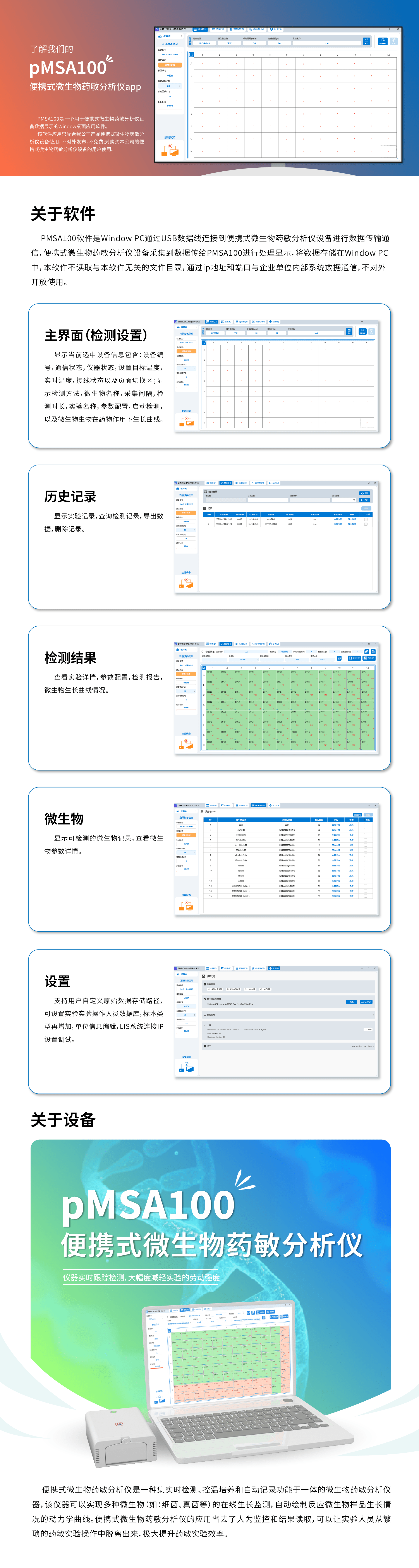Click 实验名称 field in top banner screenshot
This screenshot has width=419, height=1568.
[x=326, y=43]
